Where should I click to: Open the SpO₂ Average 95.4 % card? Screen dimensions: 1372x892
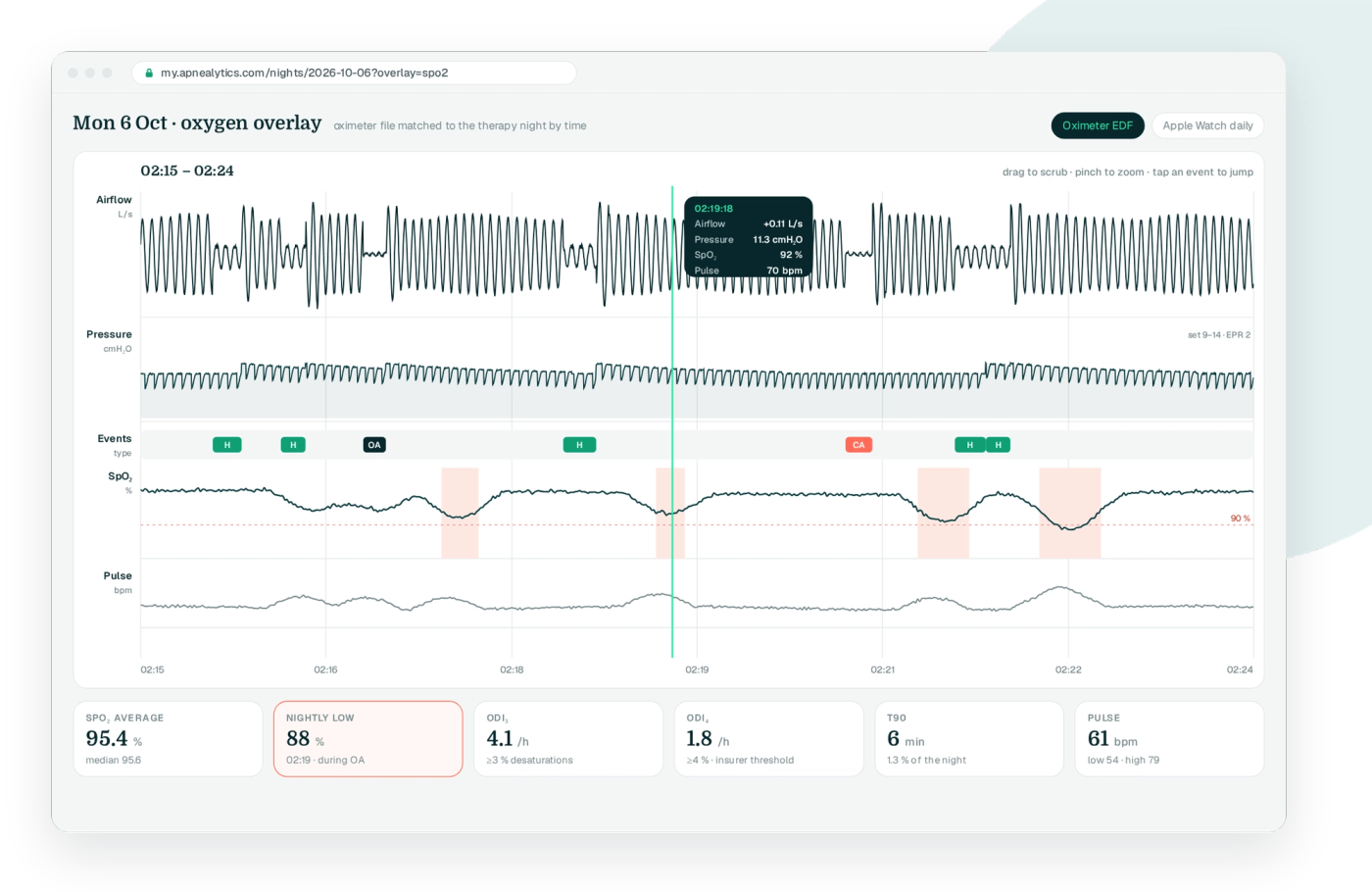169,739
